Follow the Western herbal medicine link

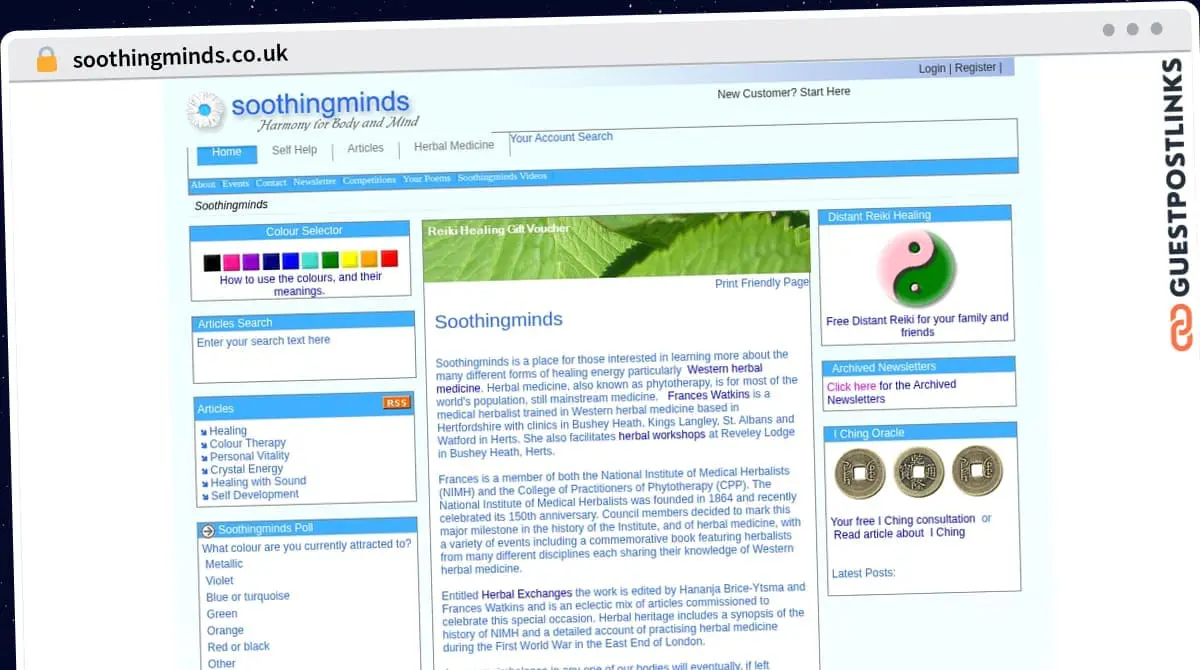click(x=600, y=379)
